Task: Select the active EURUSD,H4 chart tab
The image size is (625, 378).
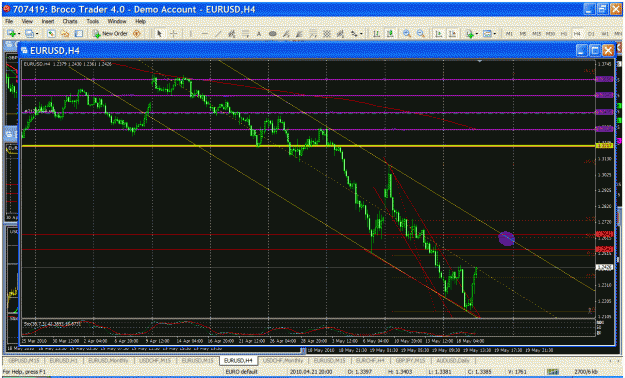Action: click(239, 361)
